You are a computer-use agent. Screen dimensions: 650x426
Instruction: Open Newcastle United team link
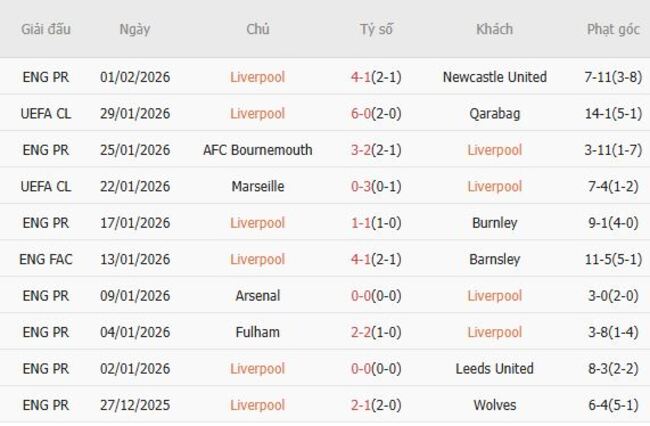coord(494,77)
